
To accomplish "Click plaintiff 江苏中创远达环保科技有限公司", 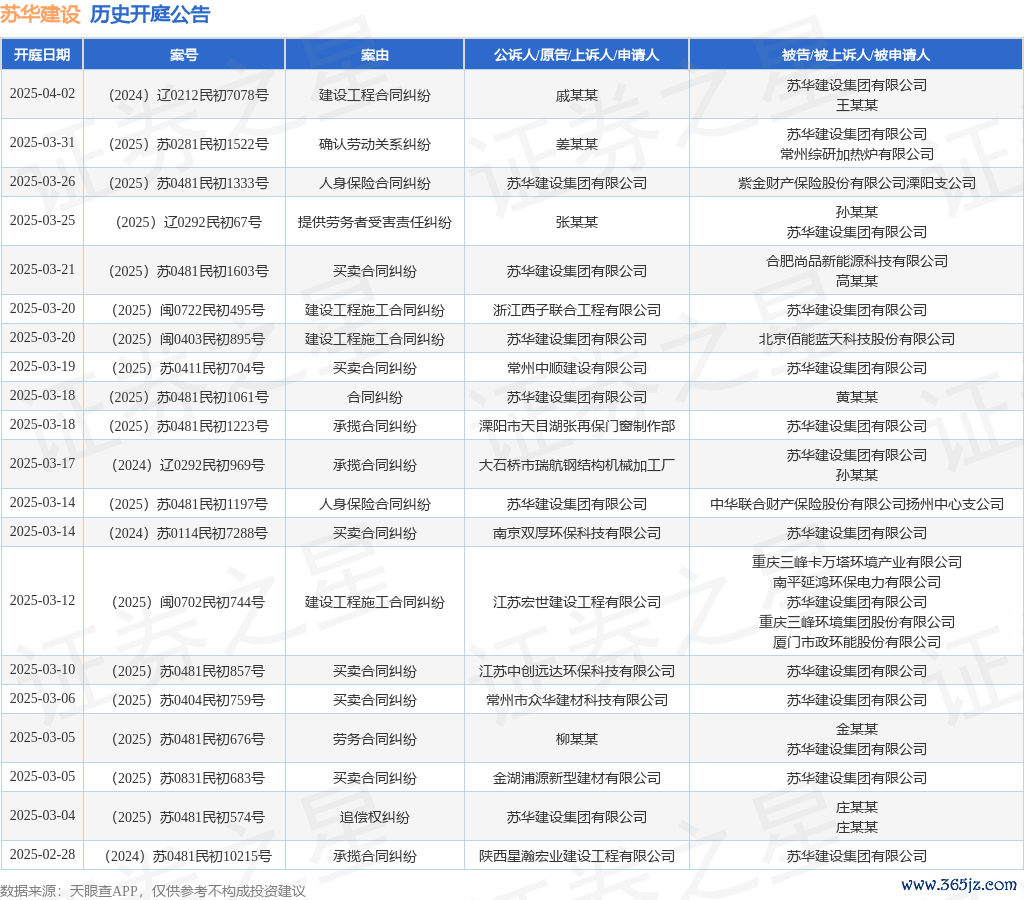I will 577,671.
